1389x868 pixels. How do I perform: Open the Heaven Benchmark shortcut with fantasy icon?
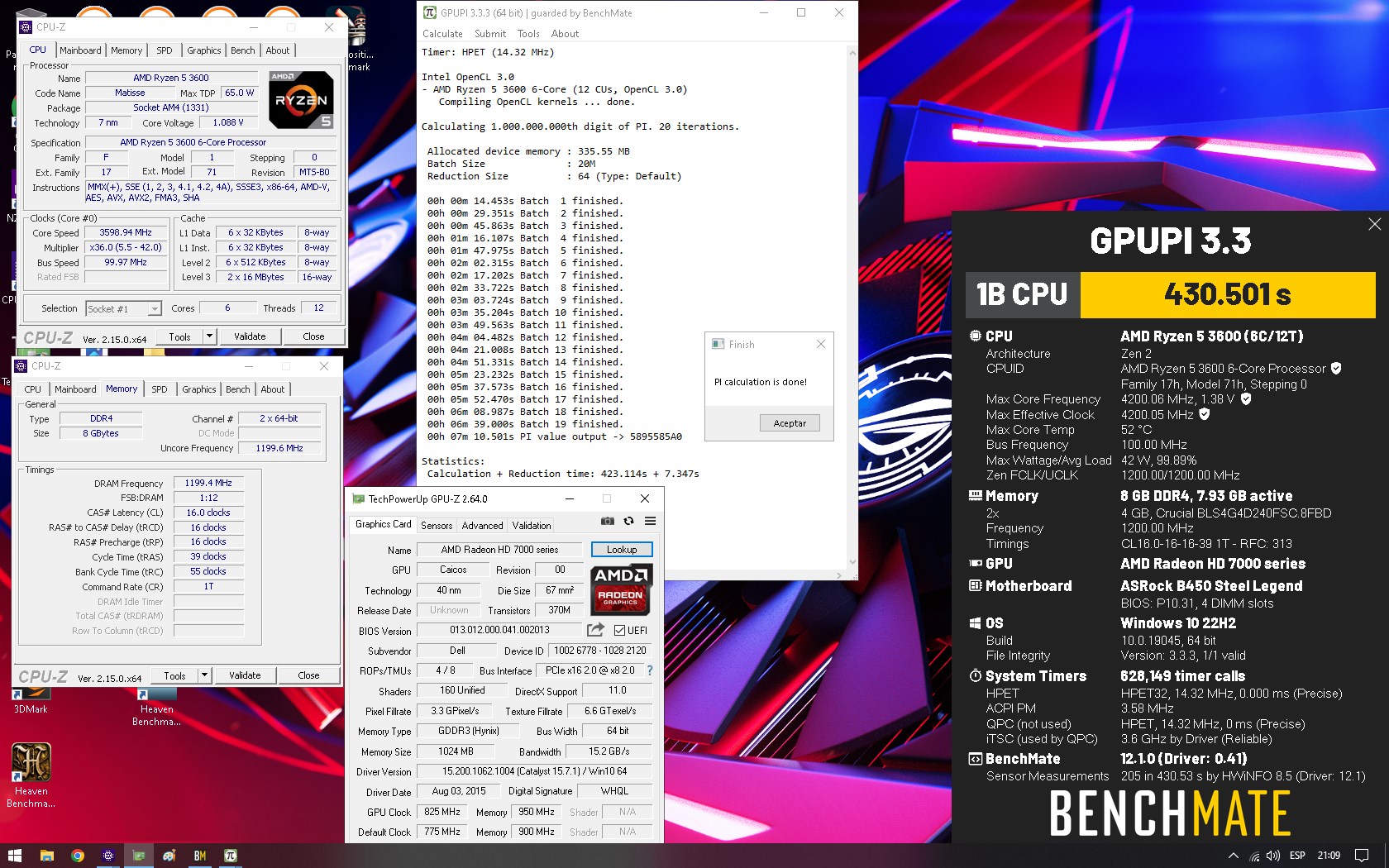31,775
